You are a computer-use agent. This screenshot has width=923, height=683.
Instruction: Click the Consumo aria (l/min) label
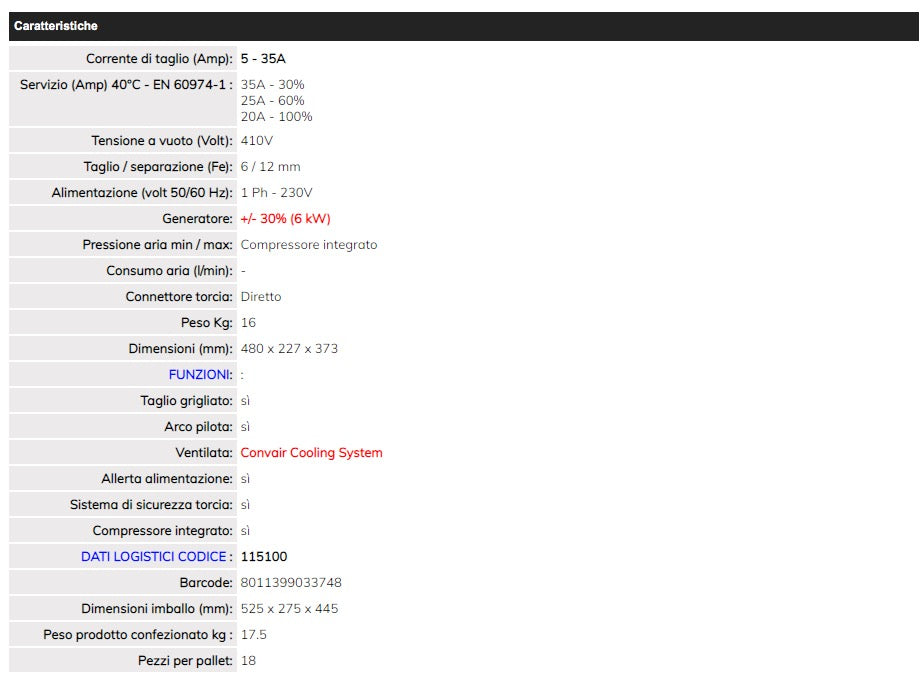point(170,270)
